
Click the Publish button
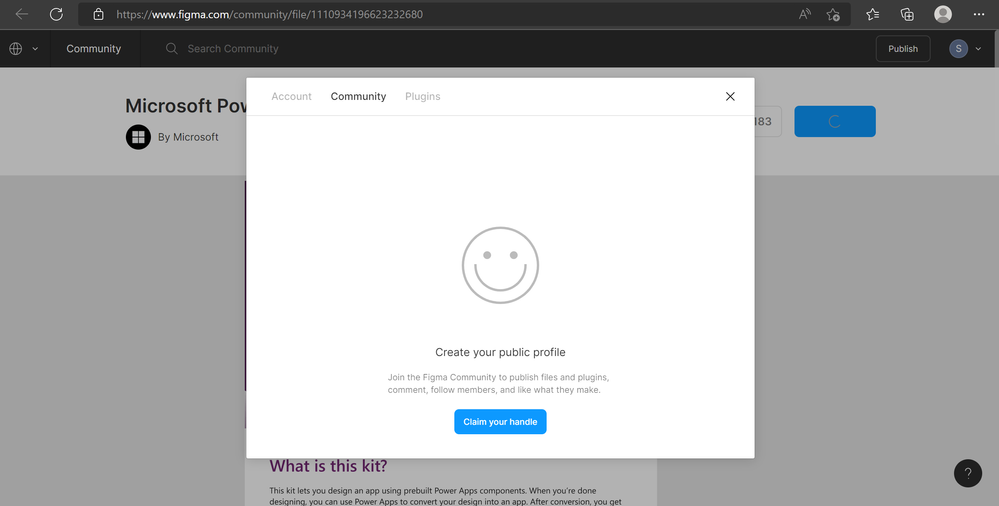tap(903, 48)
